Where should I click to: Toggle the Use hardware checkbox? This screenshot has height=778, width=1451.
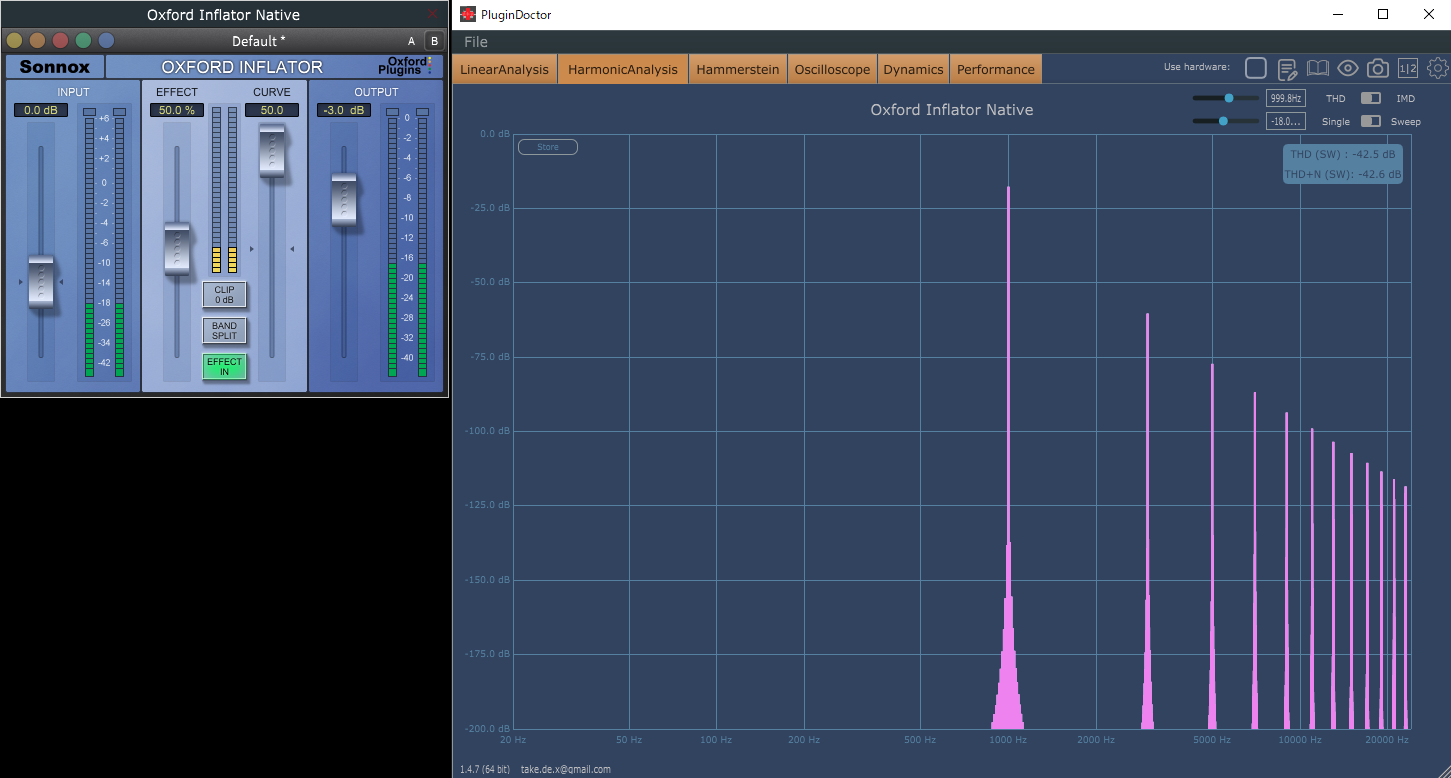pyautogui.click(x=1256, y=68)
